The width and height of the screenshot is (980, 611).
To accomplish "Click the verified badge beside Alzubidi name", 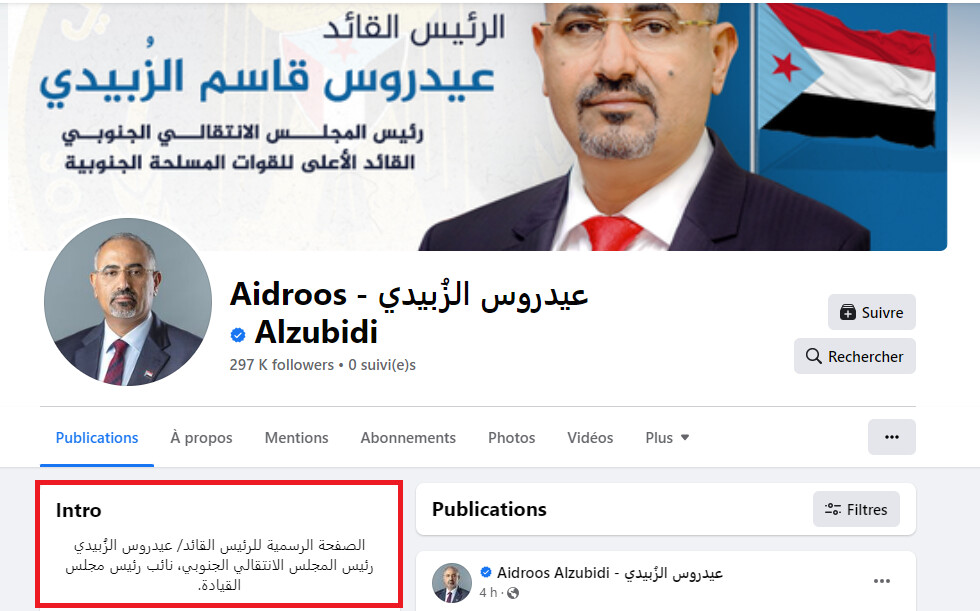I will coord(238,335).
